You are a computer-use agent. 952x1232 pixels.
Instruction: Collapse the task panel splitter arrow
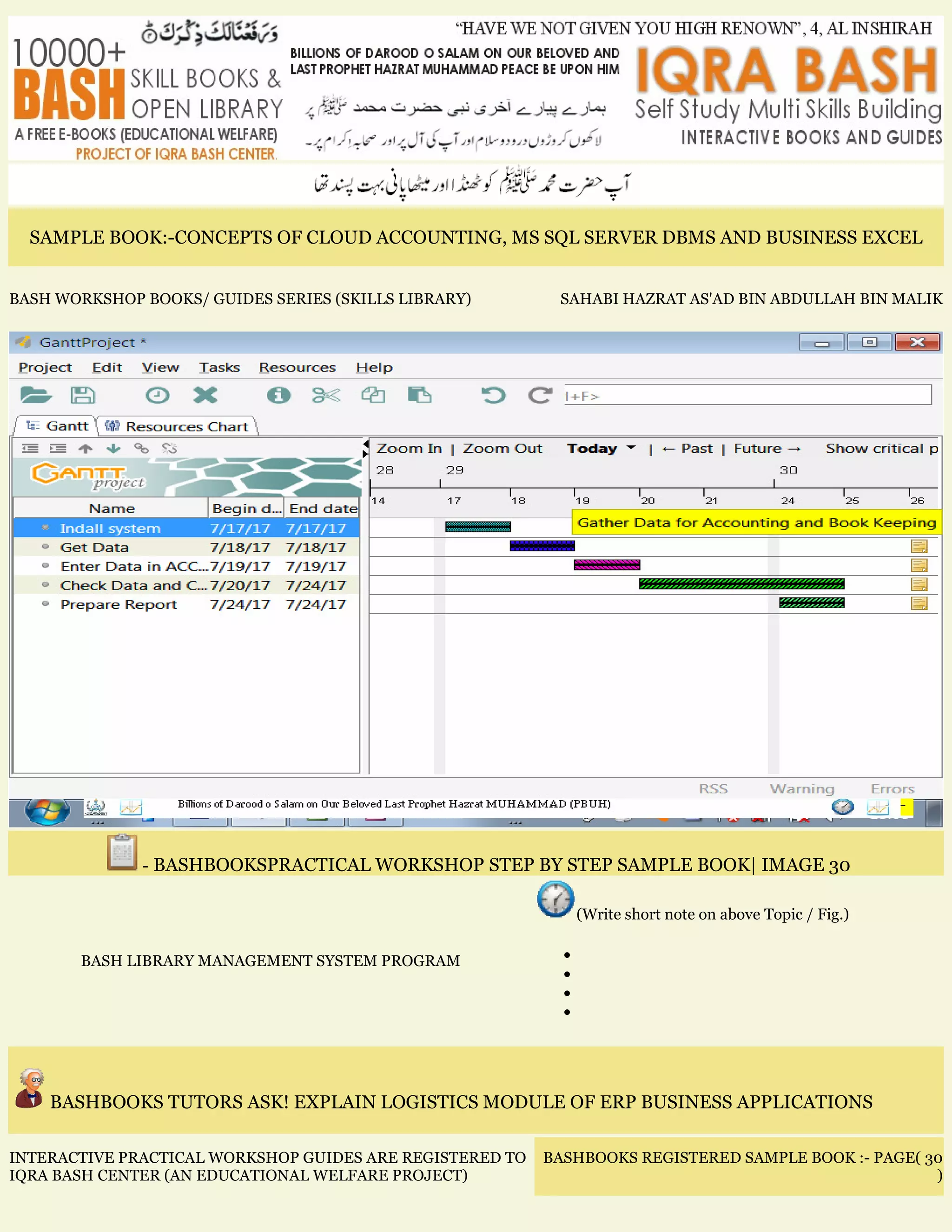365,445
